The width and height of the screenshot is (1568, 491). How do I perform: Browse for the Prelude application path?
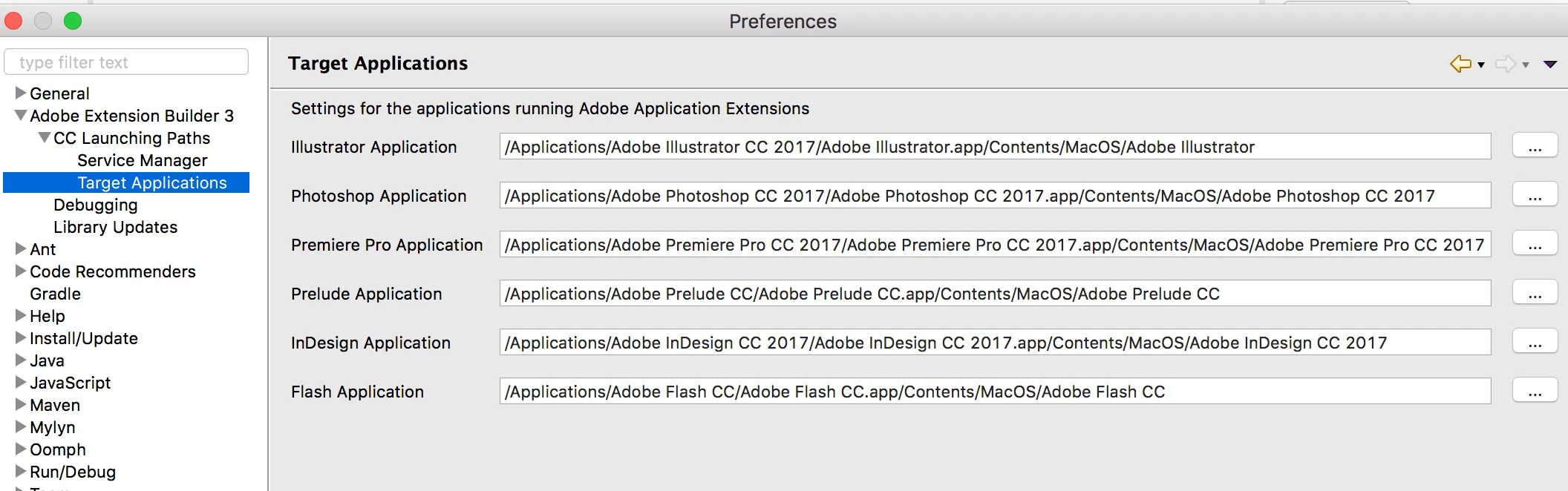coord(1535,293)
